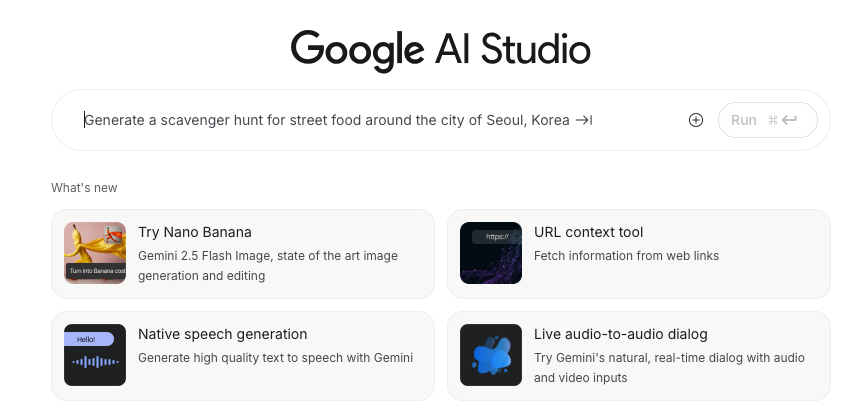This screenshot has height=412, width=862.
Task: Click 'Generate high quality text to speech' description
Action: tap(275, 357)
